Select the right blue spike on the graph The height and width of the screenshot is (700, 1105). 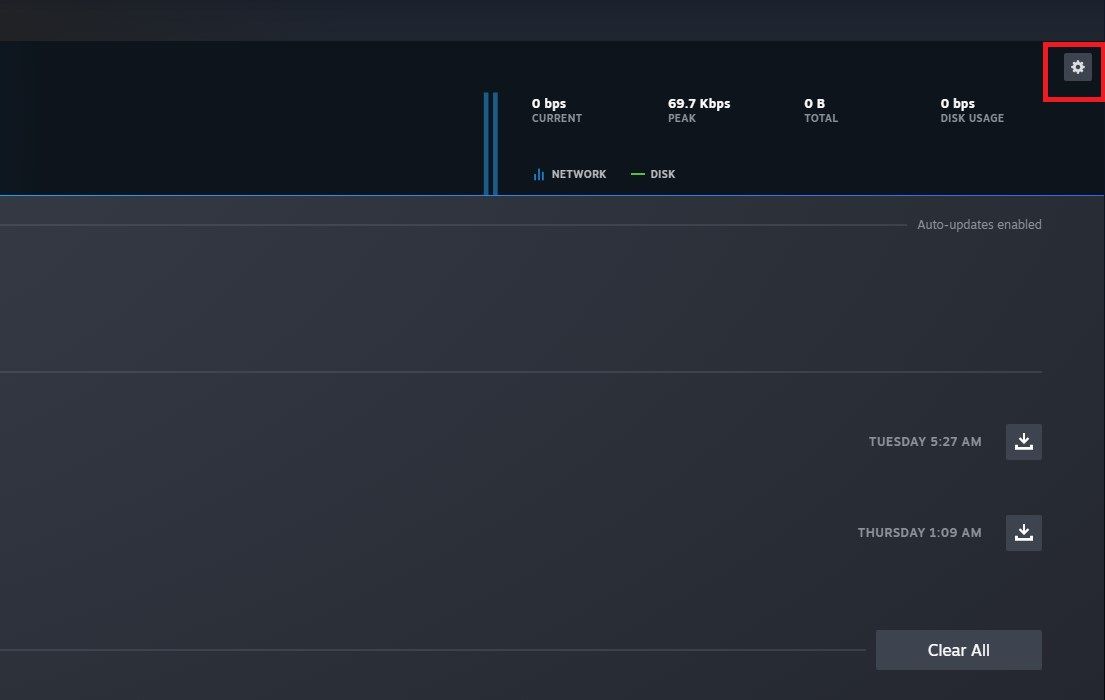[x=497, y=140]
